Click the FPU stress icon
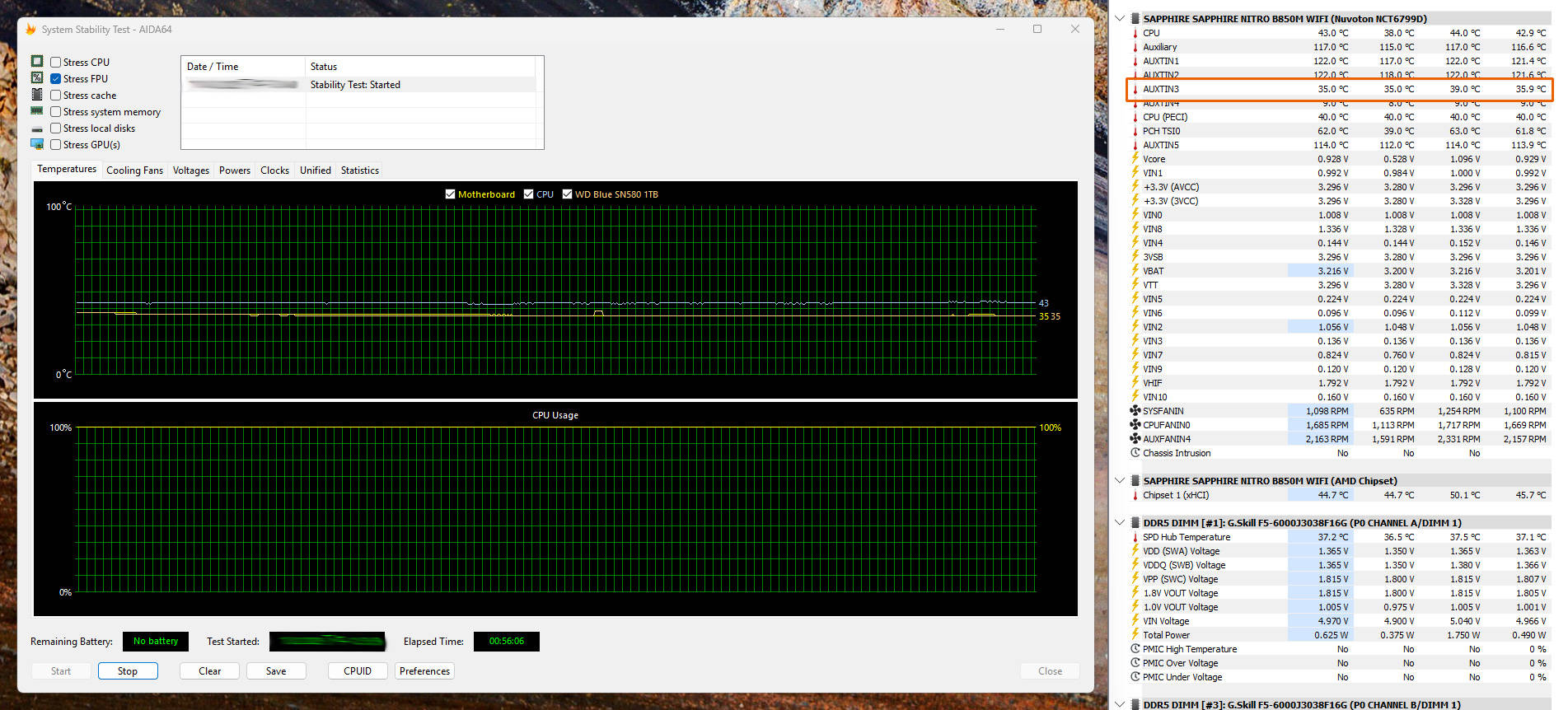Screen dimensions: 1568x710 [37, 78]
